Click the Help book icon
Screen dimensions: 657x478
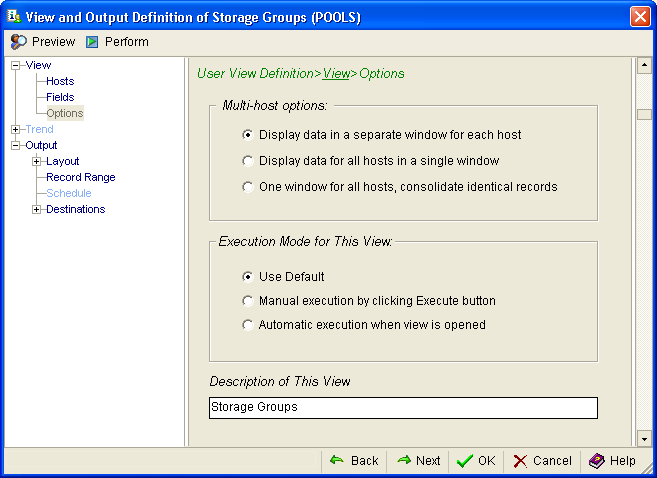click(596, 461)
